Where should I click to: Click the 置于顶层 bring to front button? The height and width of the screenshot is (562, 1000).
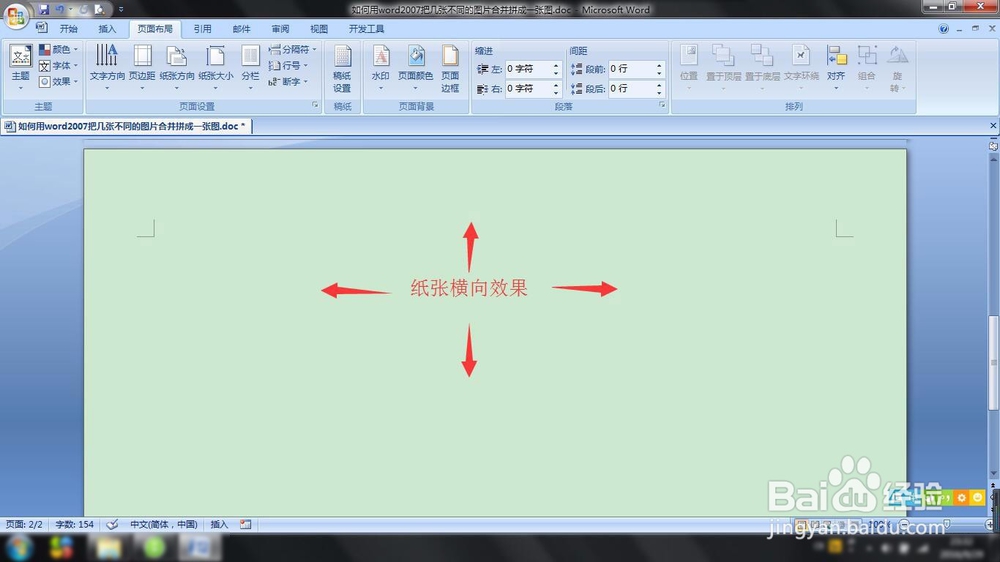723,66
